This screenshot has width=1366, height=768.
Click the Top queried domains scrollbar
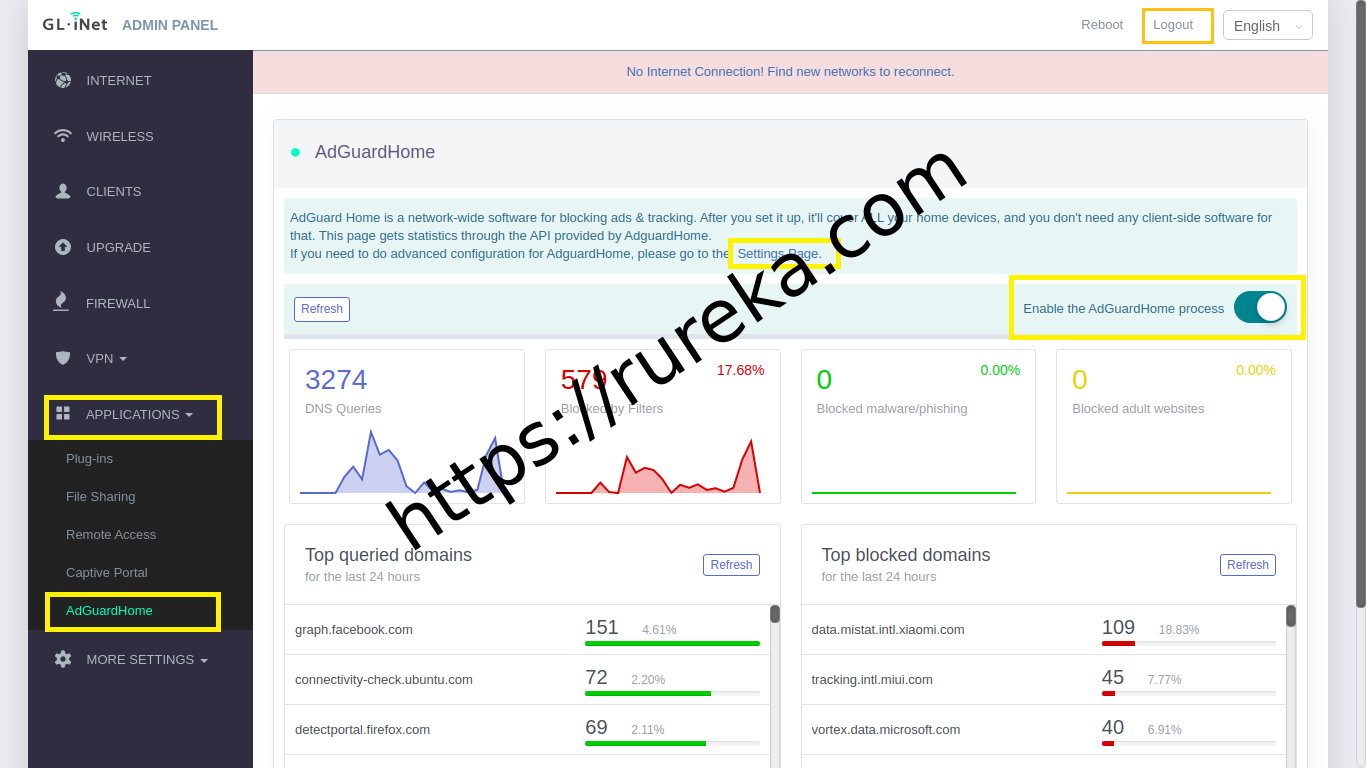coord(775,616)
